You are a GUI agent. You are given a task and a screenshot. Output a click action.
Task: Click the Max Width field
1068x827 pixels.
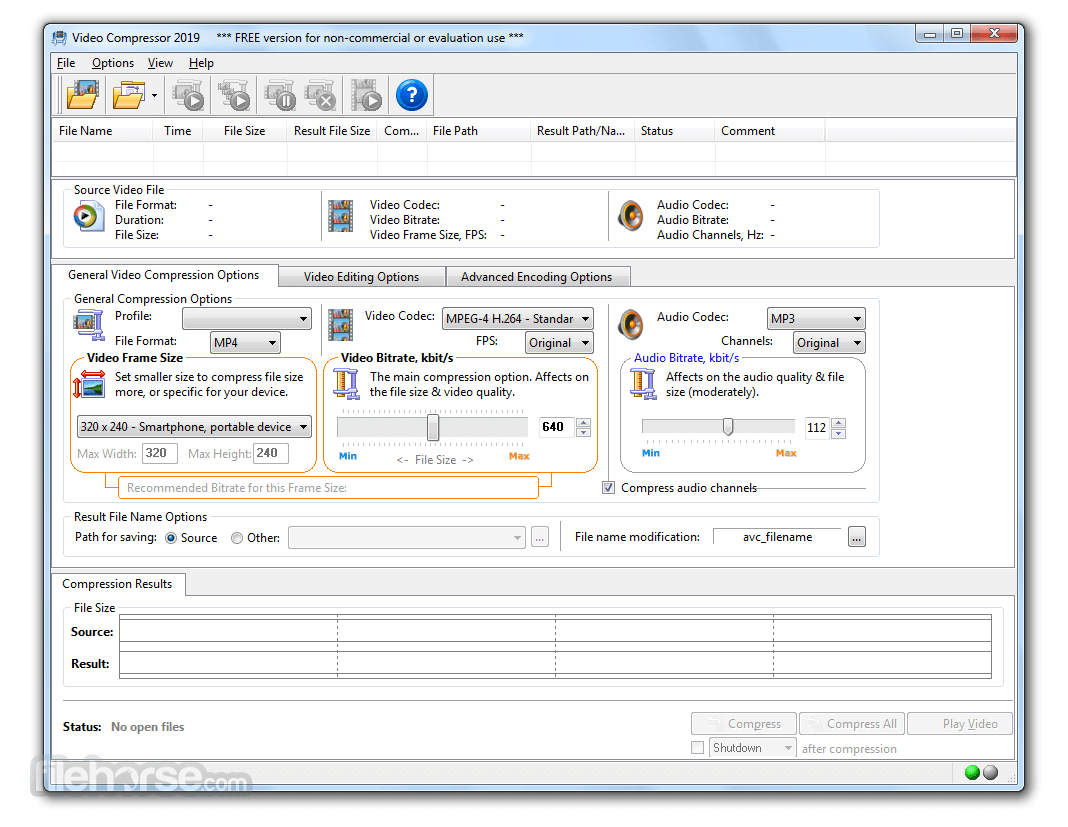(159, 453)
